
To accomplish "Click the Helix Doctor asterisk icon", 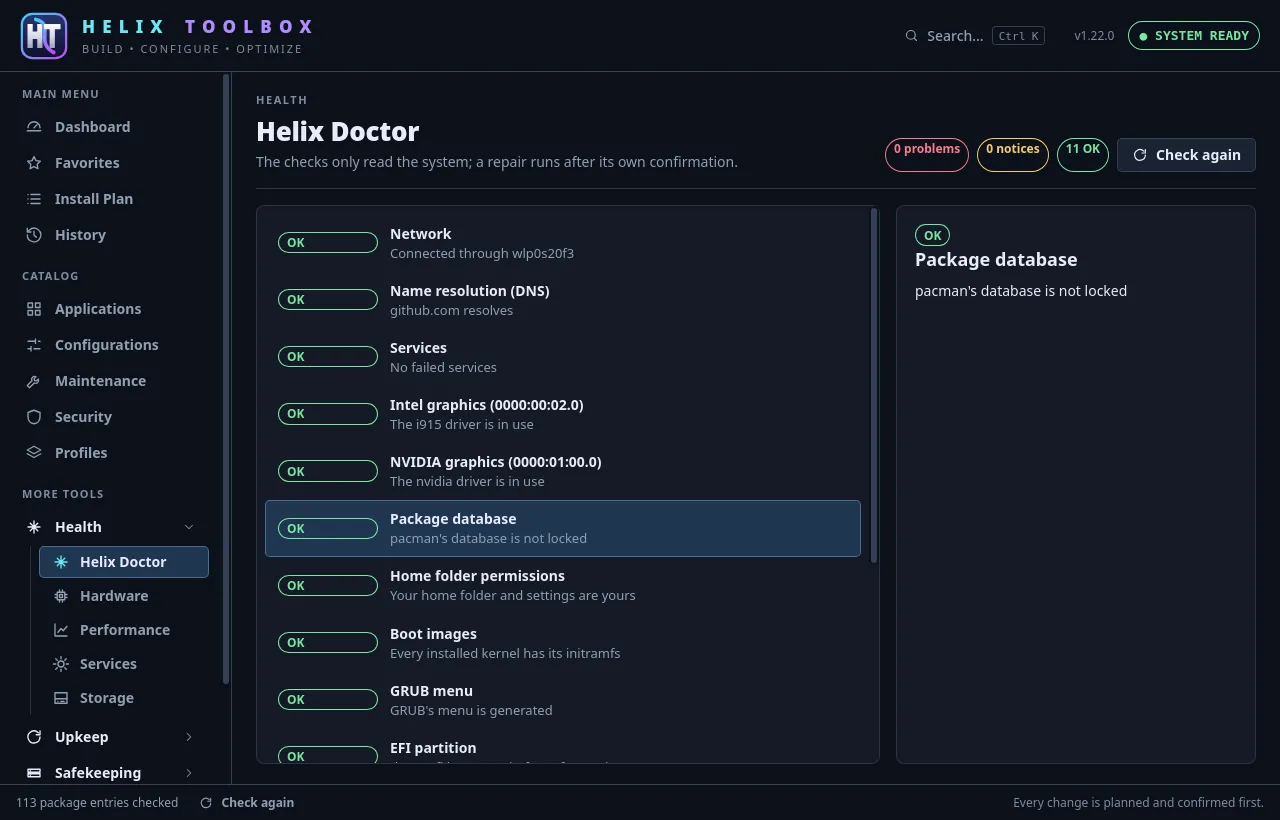I will coord(61,562).
